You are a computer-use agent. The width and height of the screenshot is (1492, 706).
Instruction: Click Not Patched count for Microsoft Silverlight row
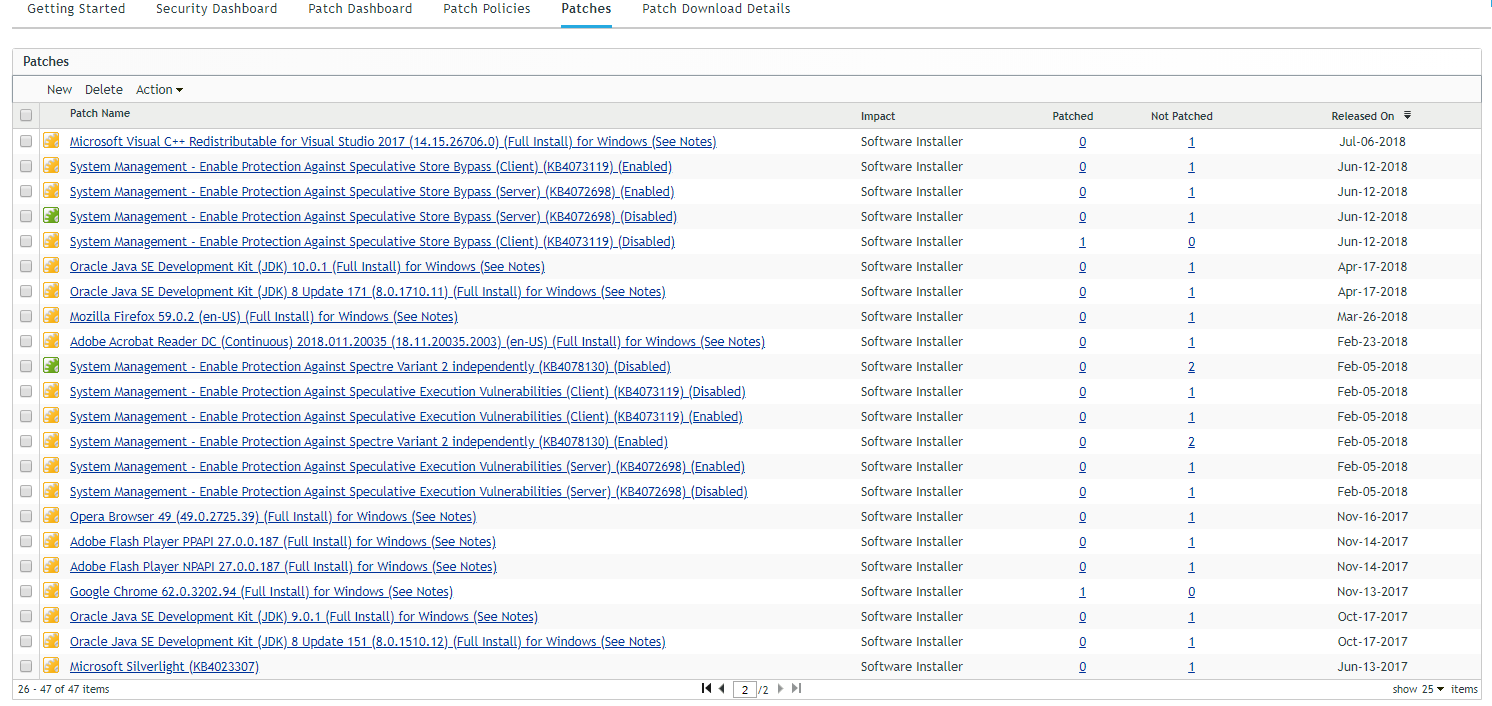click(x=1191, y=667)
